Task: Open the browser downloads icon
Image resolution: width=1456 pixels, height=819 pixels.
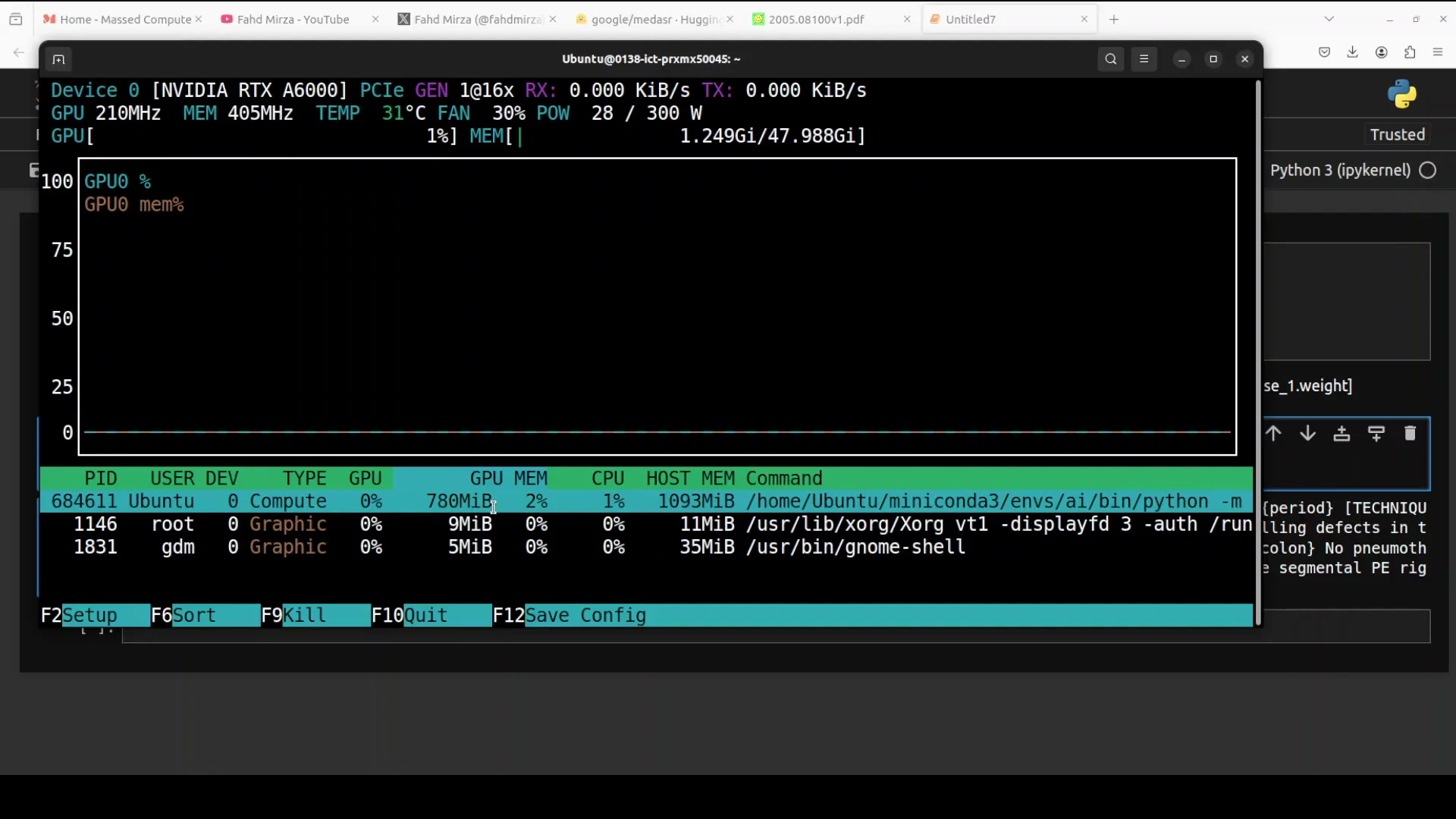Action: [x=1352, y=52]
